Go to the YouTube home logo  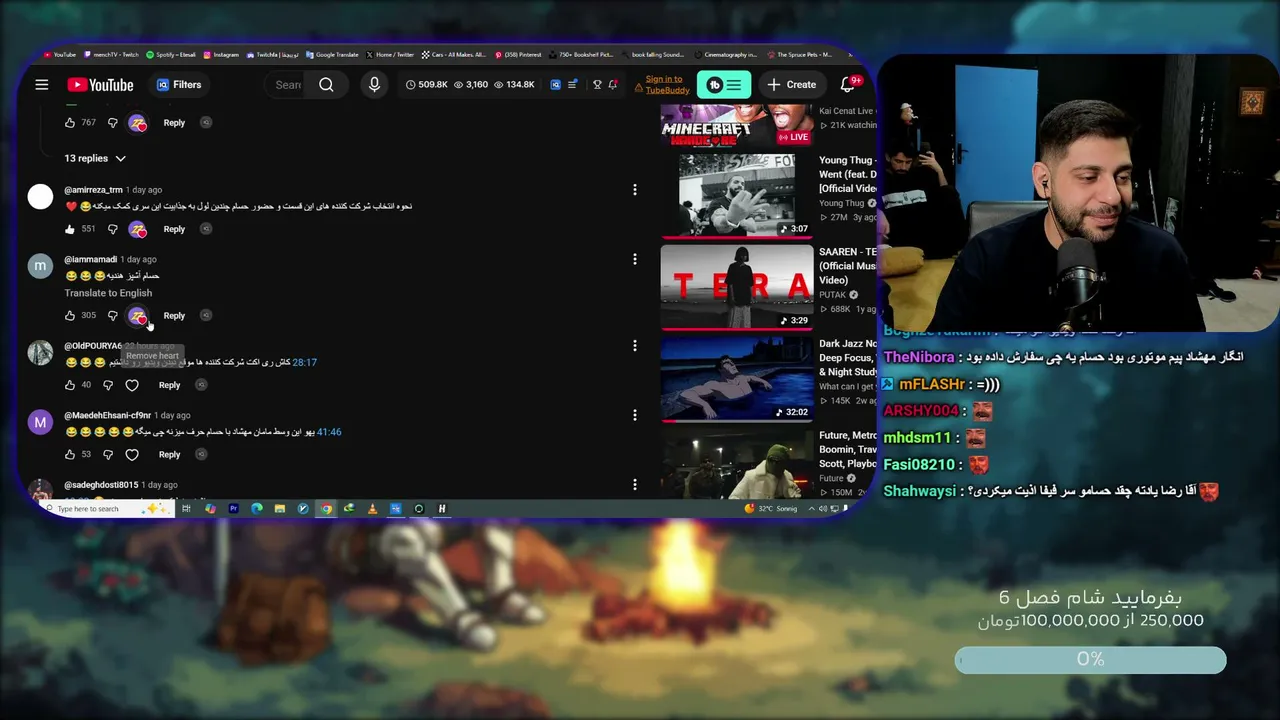(100, 85)
